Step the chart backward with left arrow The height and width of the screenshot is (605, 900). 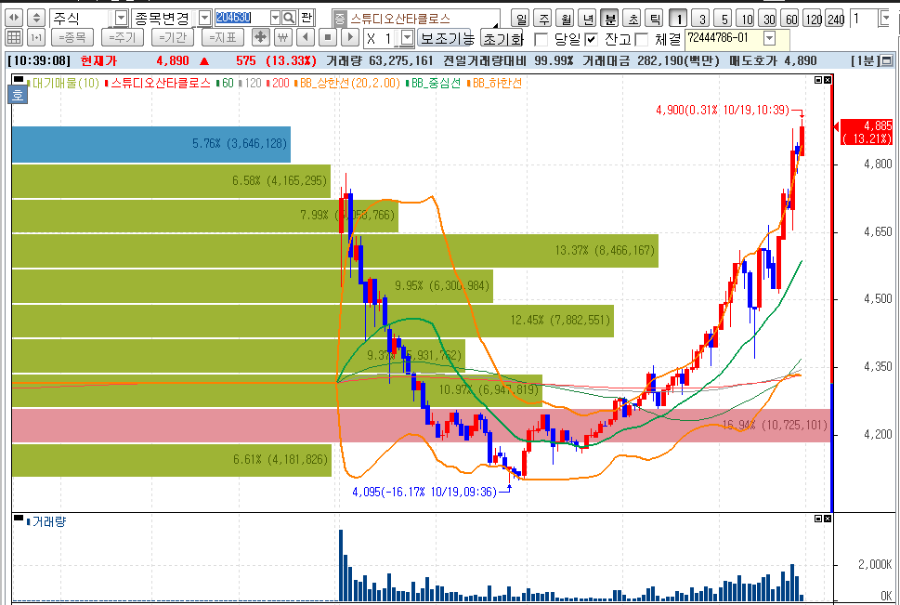pos(305,38)
